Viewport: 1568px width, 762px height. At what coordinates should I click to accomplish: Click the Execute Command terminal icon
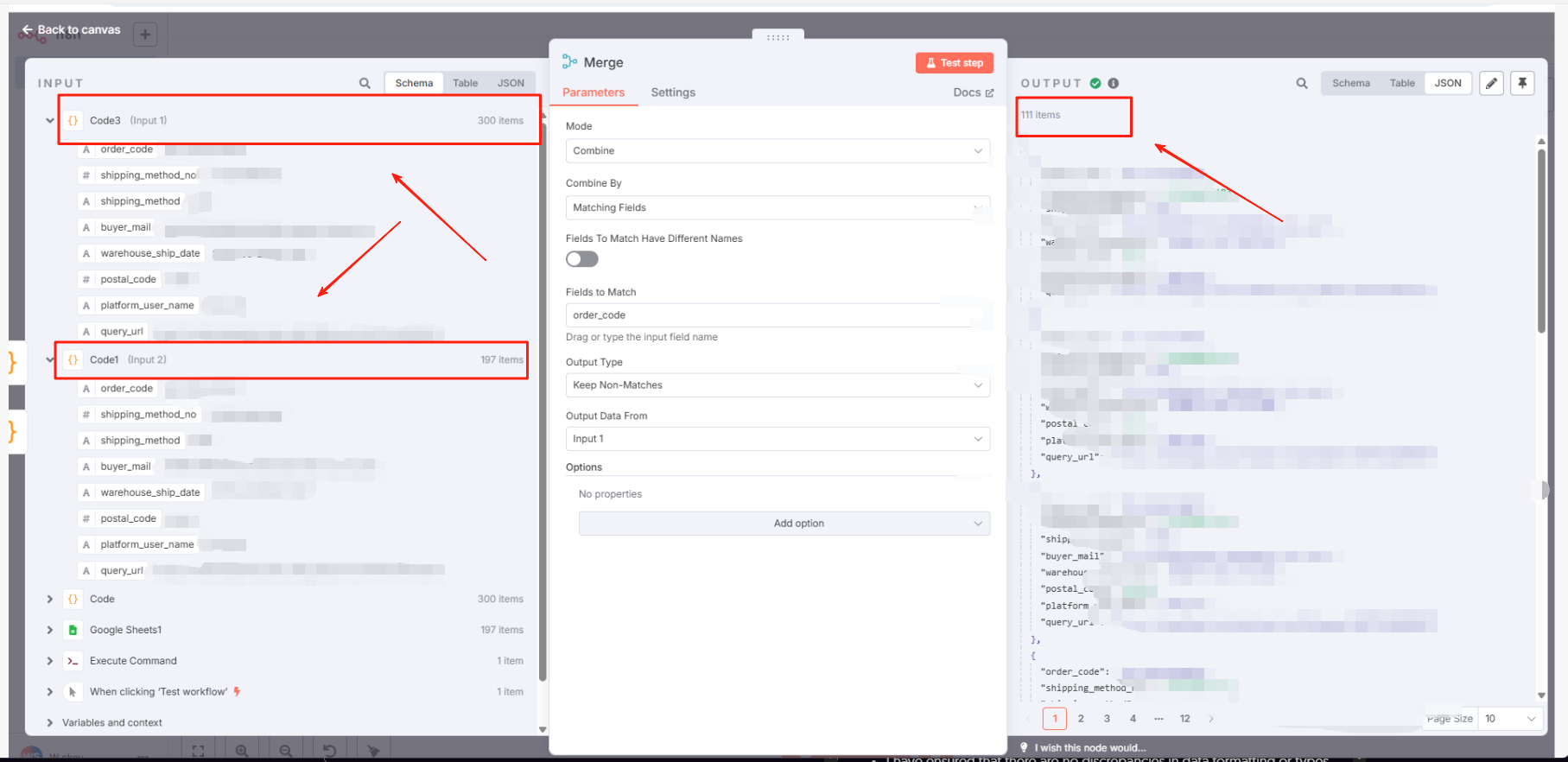tap(73, 661)
